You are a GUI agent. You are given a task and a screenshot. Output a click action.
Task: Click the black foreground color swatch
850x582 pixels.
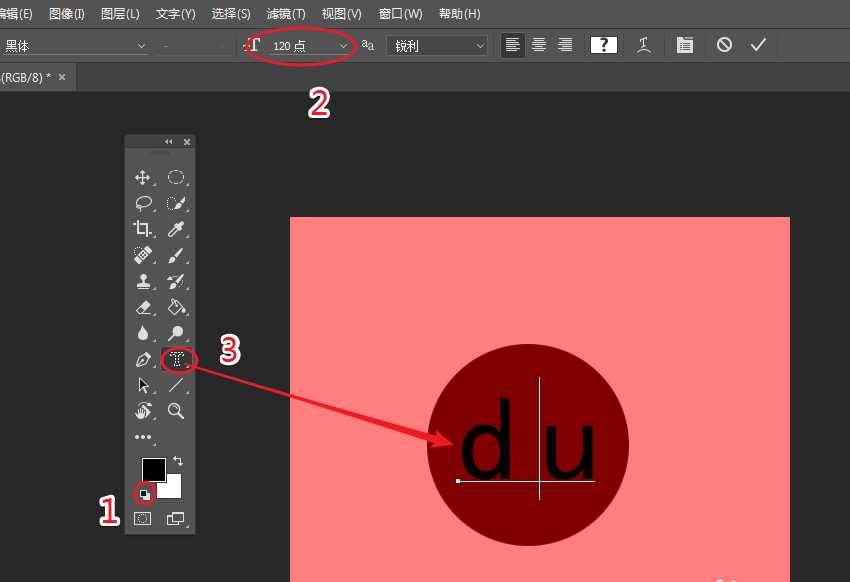(x=153, y=469)
